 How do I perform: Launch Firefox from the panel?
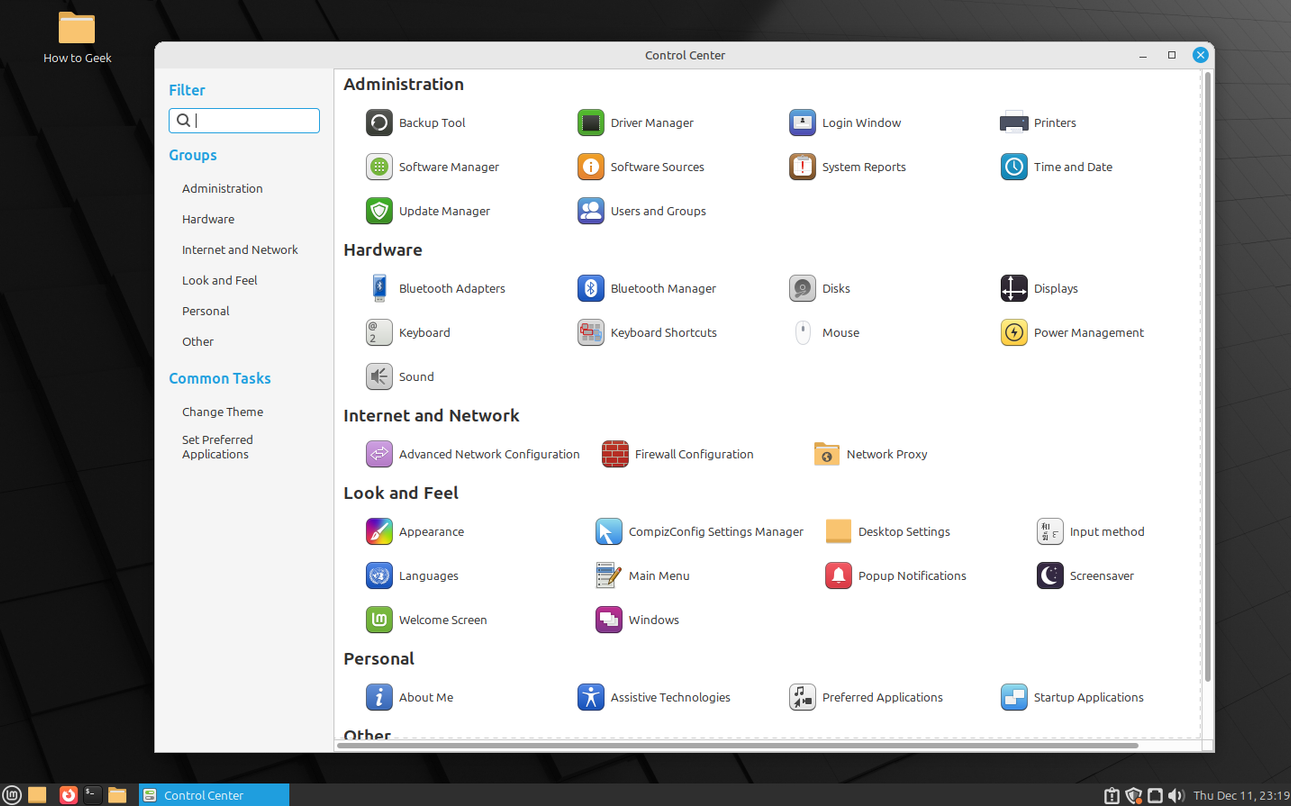[68, 795]
